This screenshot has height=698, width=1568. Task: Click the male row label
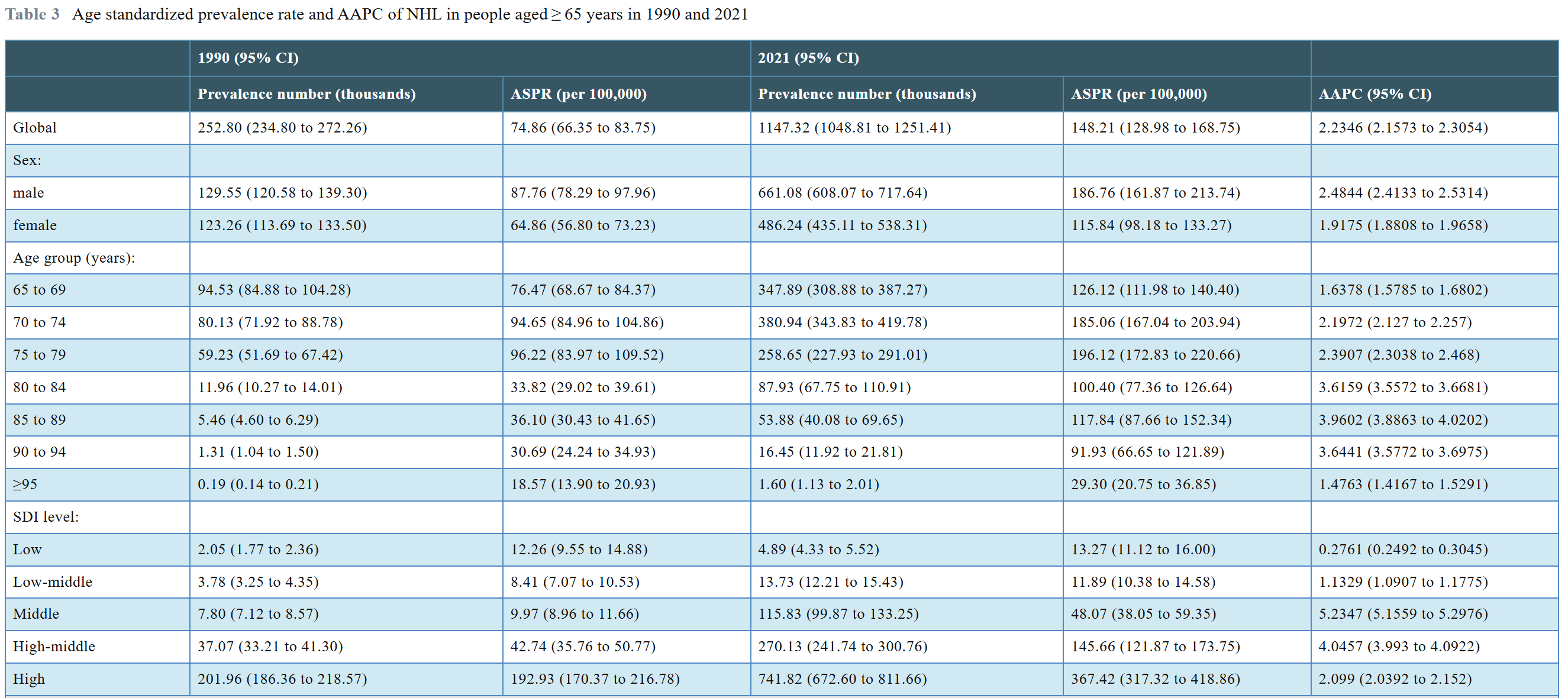28,193
